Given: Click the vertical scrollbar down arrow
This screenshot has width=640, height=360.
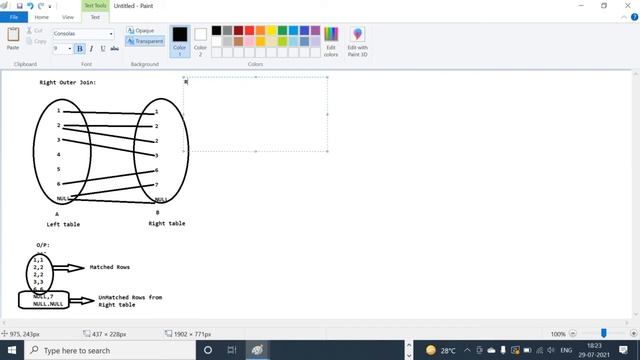Looking at the screenshot, I should 636,314.
